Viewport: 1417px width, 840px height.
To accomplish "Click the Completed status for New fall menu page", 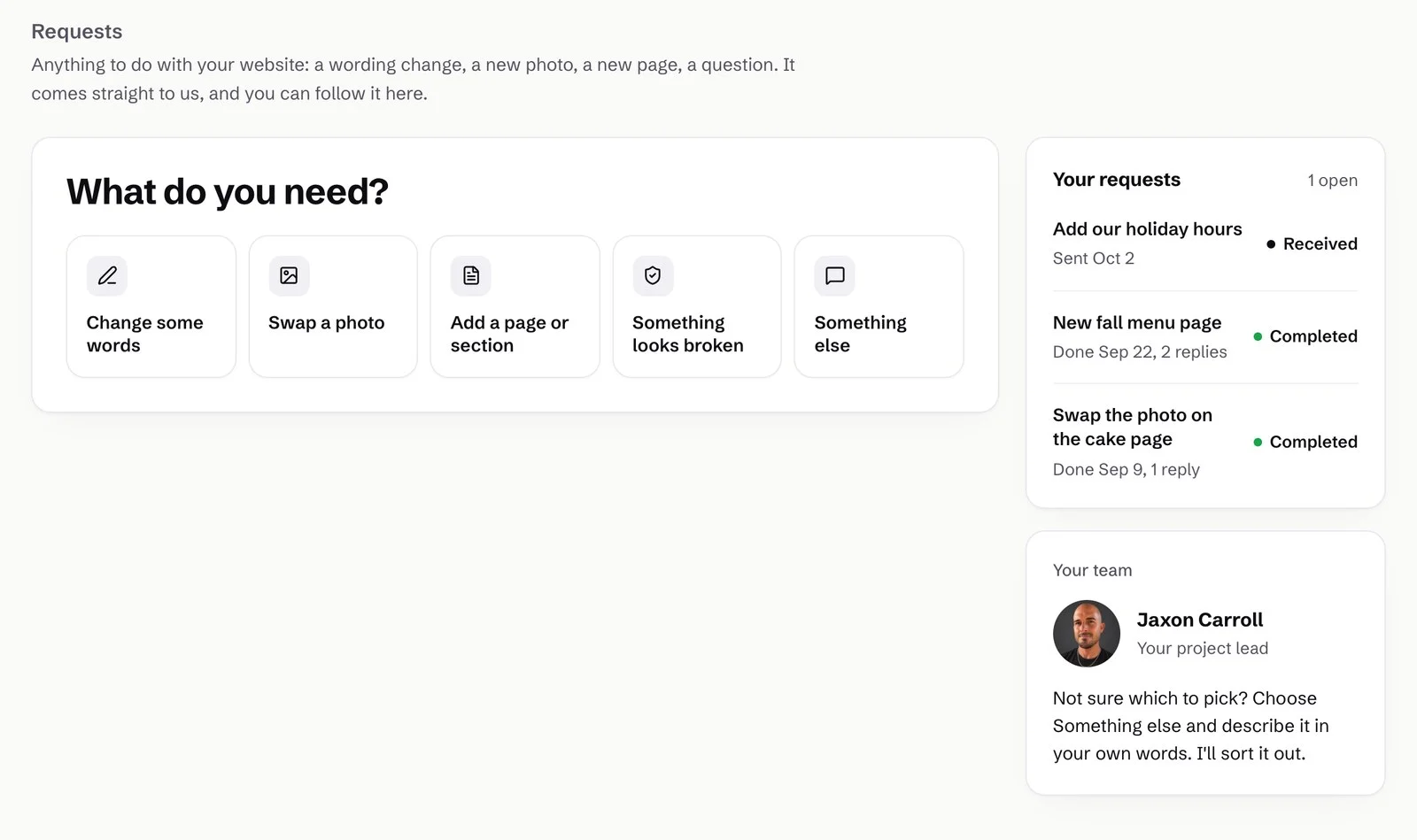I will pos(1305,336).
